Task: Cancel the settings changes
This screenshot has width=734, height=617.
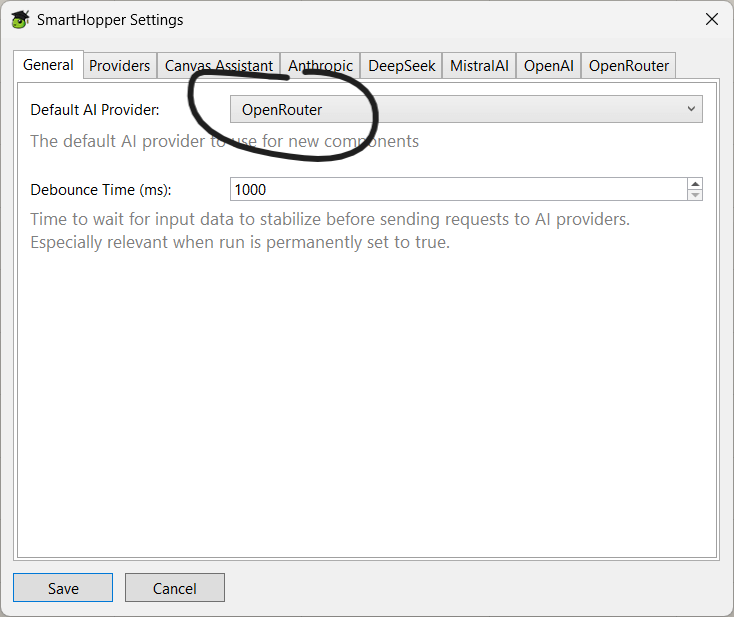Action: coord(175,588)
